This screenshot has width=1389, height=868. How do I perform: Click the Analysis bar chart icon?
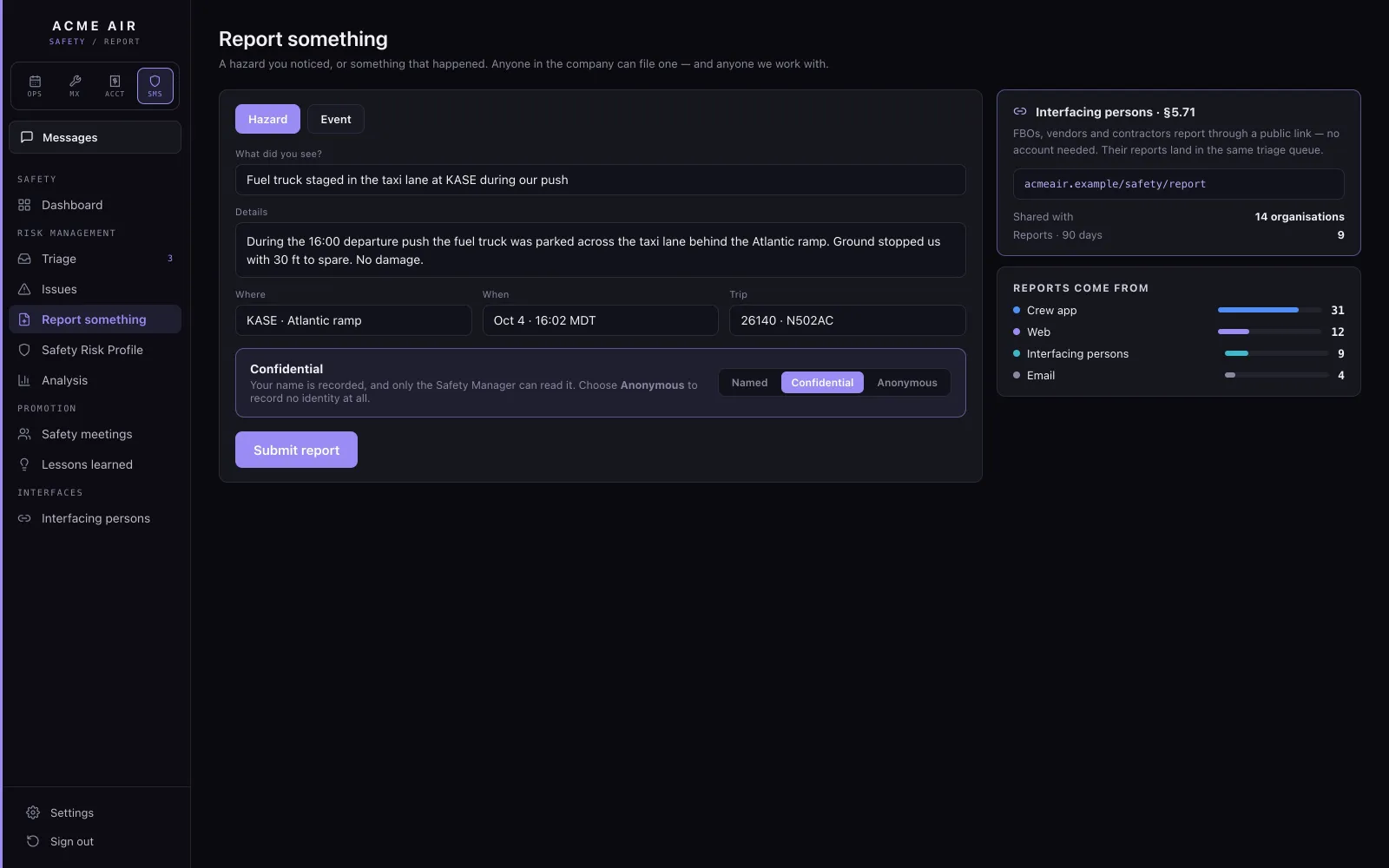pos(24,380)
